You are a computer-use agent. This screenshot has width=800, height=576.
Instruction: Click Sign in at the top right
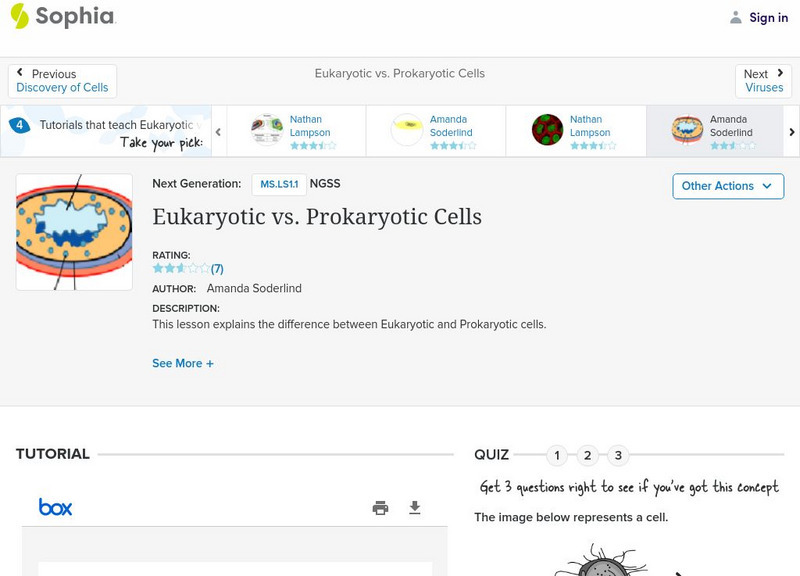click(x=767, y=17)
